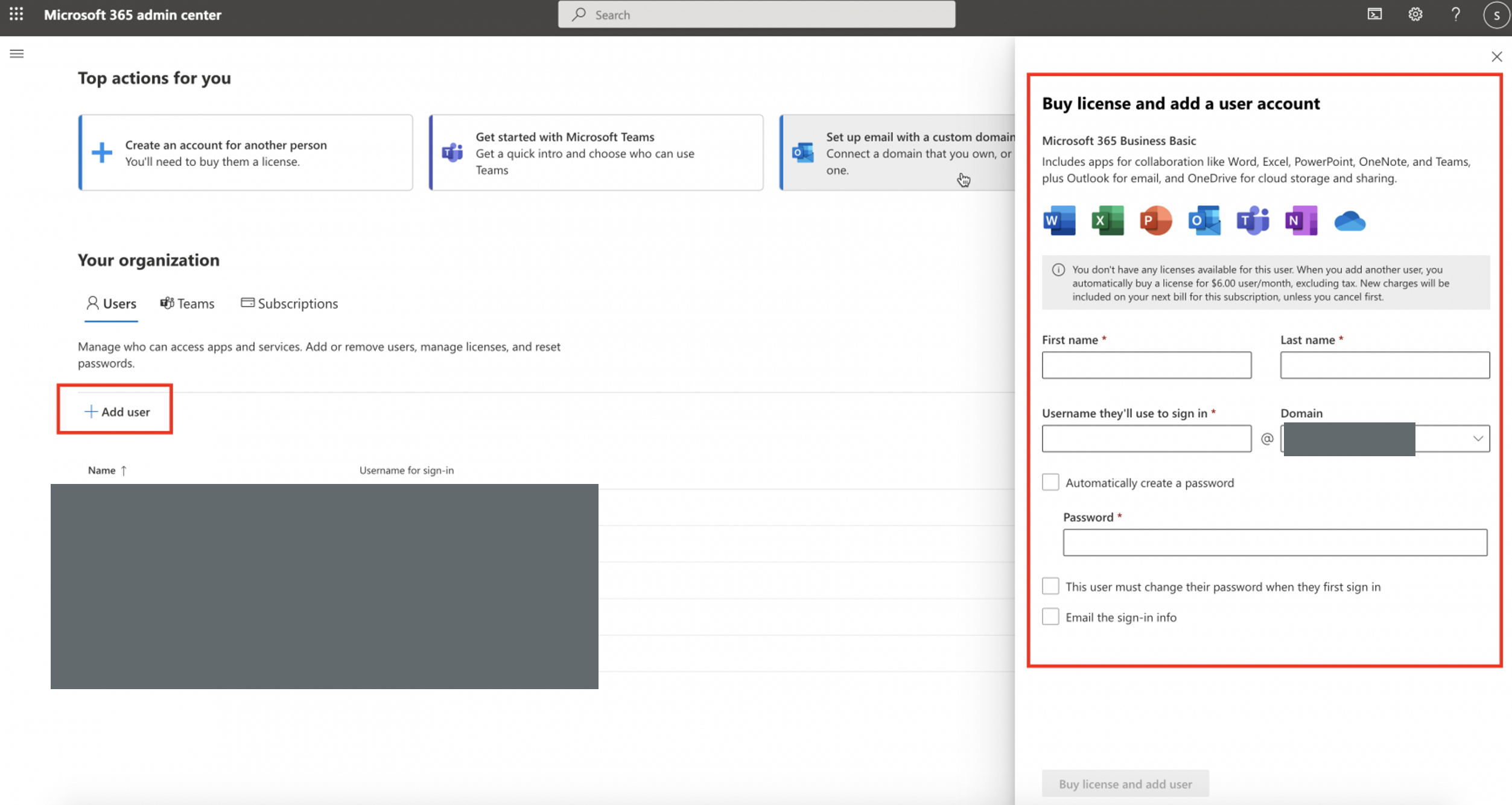Click the First name input field

coord(1147,364)
